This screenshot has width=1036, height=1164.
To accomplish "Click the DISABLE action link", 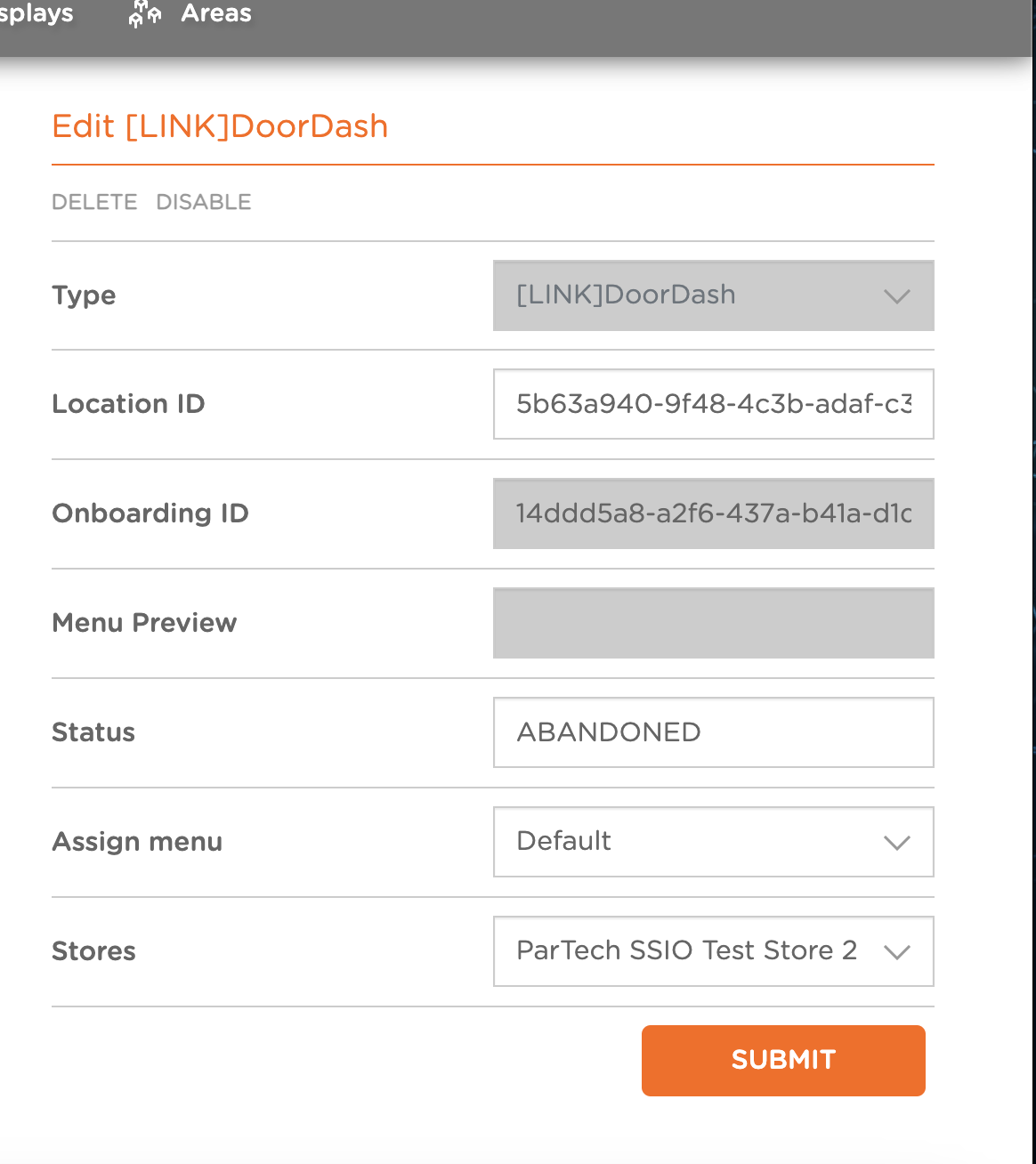I will [x=204, y=202].
